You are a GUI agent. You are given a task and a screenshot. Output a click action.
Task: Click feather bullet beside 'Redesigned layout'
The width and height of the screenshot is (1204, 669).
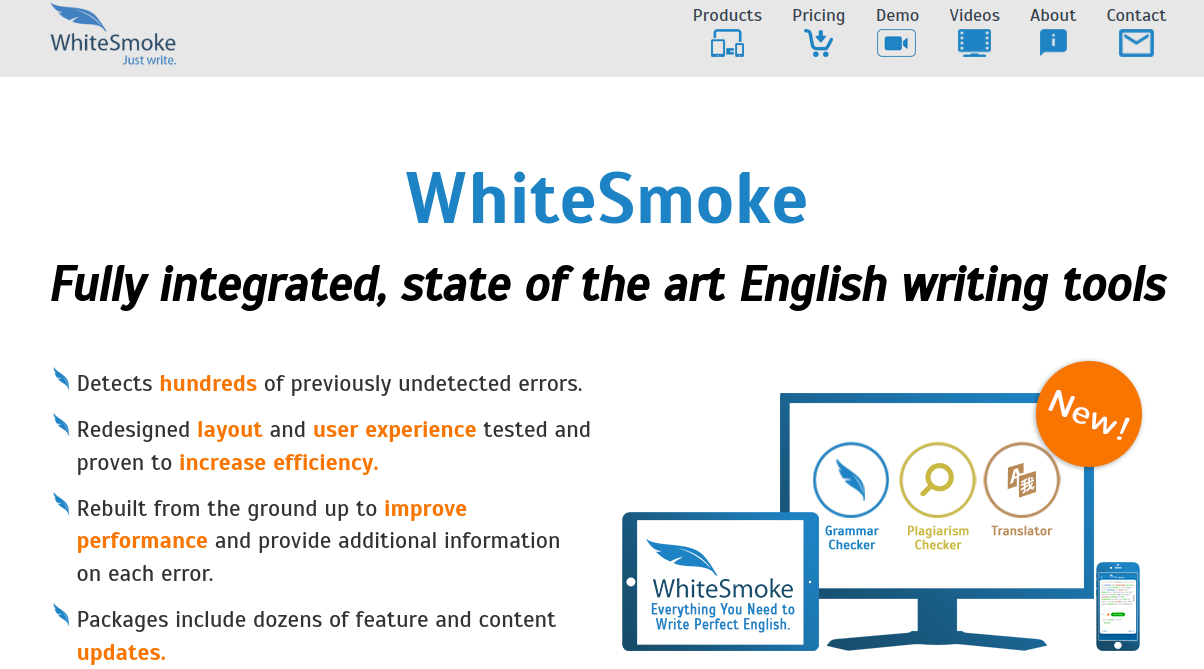(x=61, y=426)
